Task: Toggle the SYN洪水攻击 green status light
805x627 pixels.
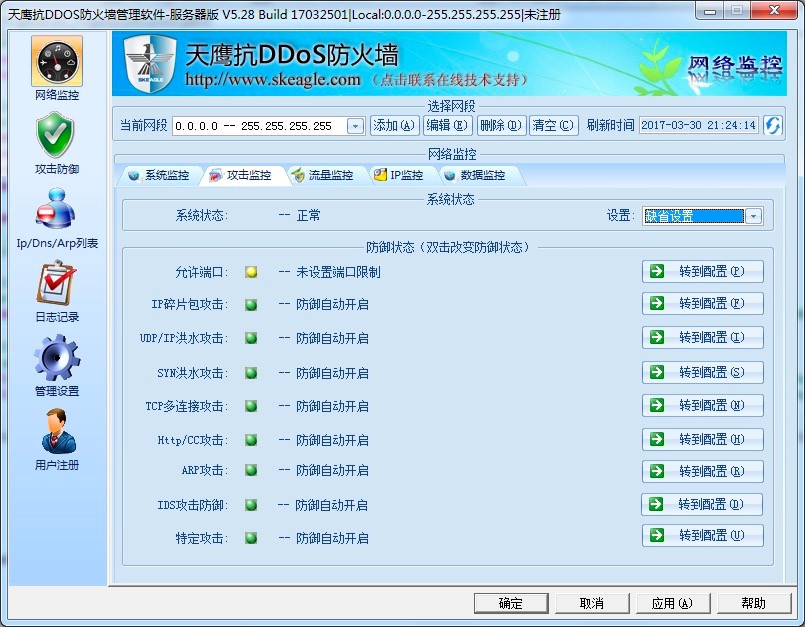Action: (251, 373)
